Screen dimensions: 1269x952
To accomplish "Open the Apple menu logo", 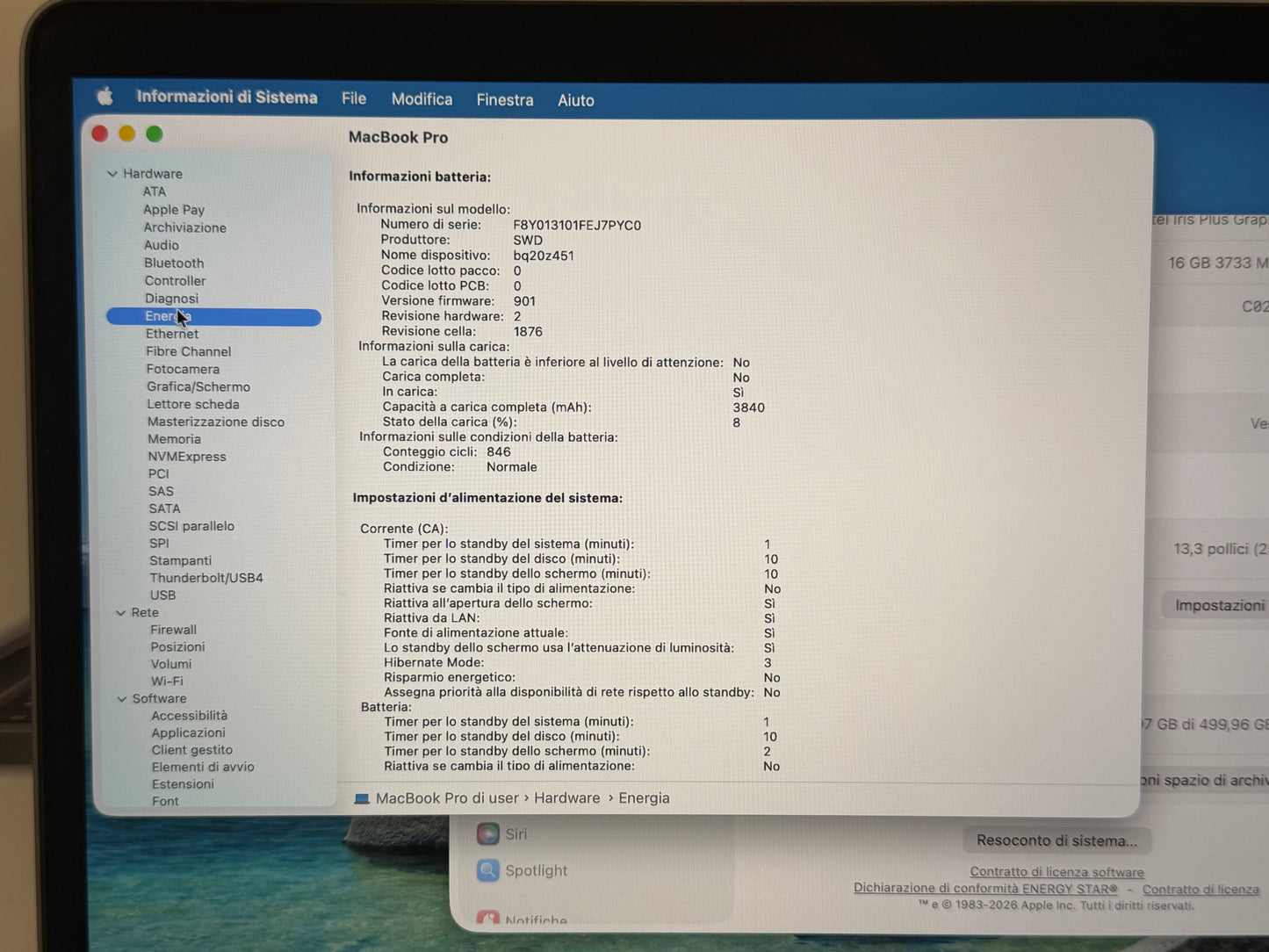I will point(105,96).
